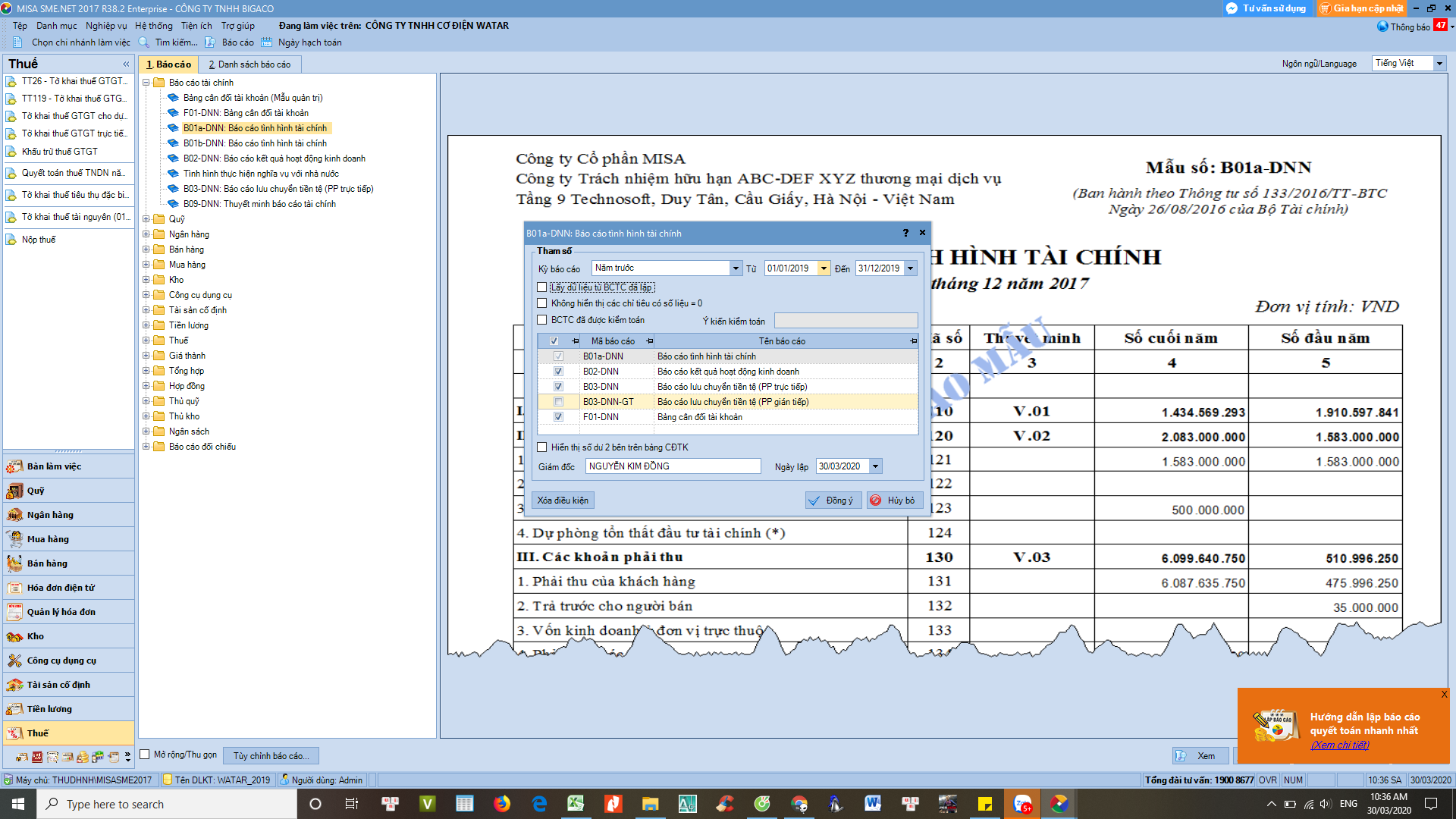Open the Bàn làm việc module icon

[14, 466]
